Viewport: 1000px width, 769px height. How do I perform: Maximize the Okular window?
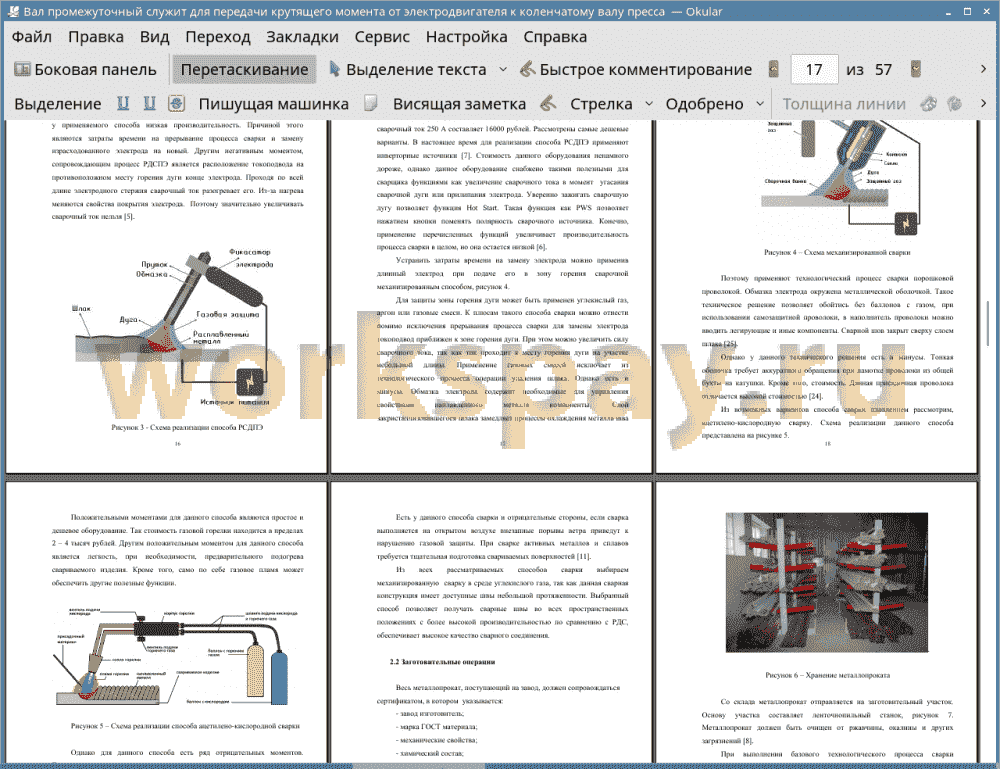coord(967,11)
